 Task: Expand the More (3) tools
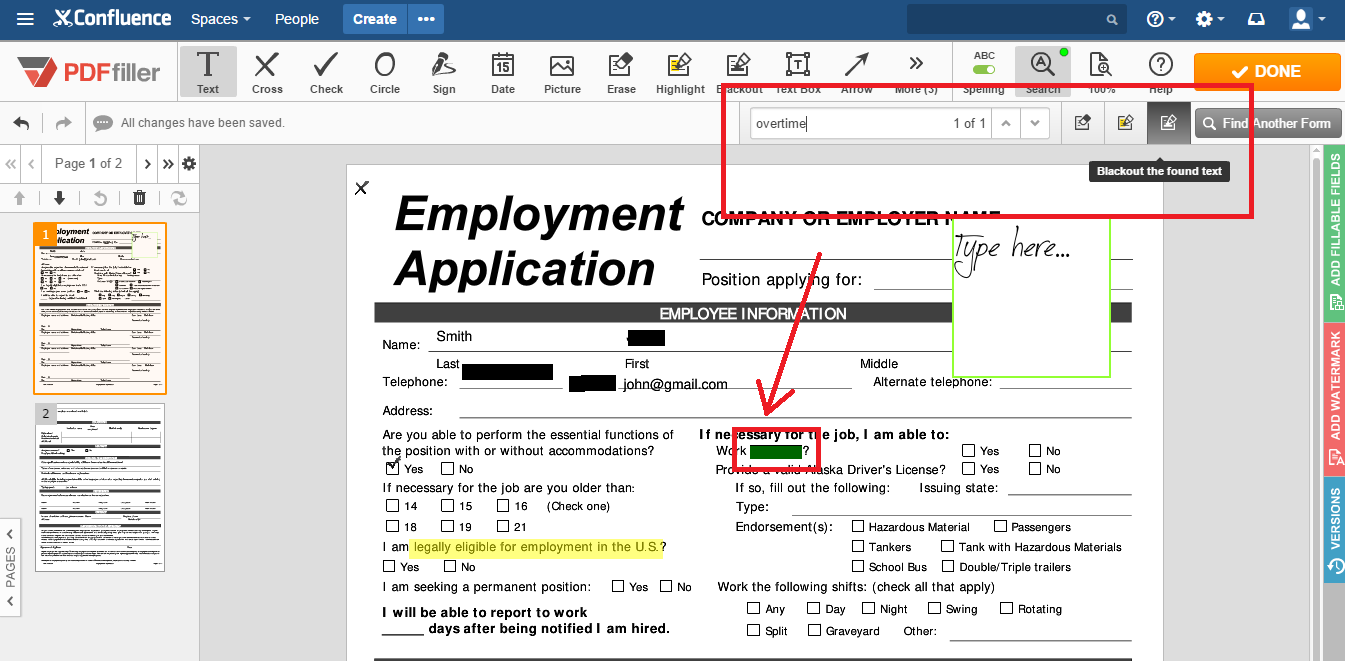[916, 72]
